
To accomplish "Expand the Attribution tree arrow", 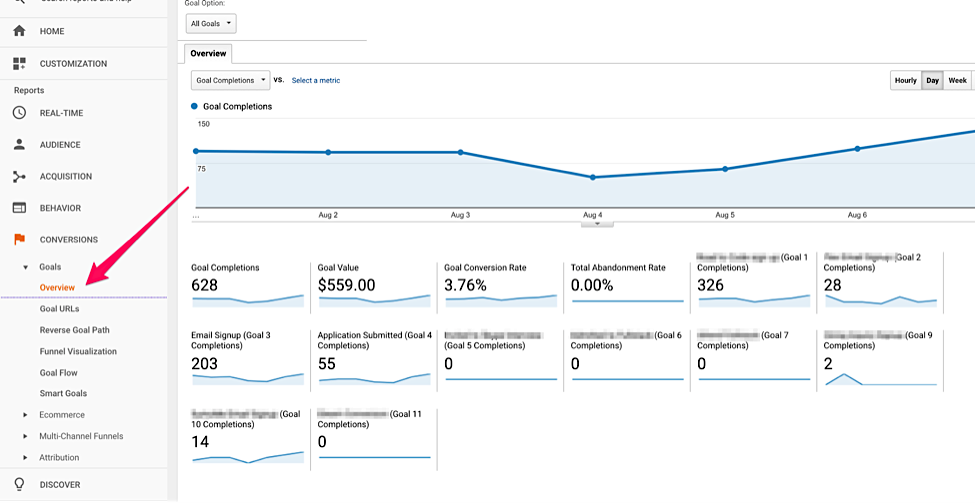I will pyautogui.click(x=25, y=458).
